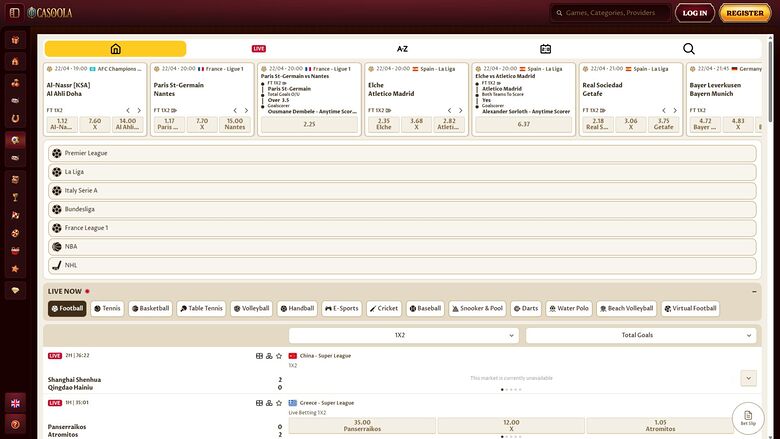This screenshot has height=439, width=780.
Task: Next market arrow on Elche Atletico Madrid card
Action: (x=461, y=110)
